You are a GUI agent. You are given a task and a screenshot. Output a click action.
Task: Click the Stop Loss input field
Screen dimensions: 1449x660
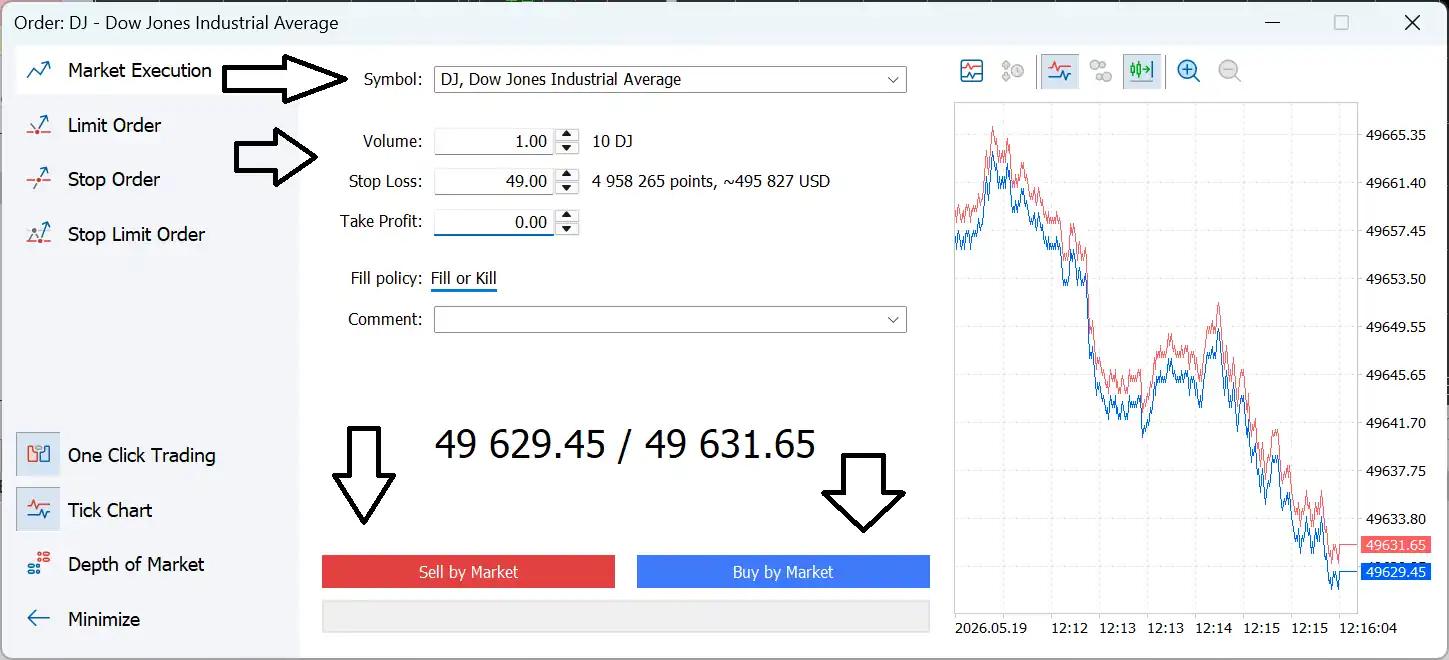493,181
